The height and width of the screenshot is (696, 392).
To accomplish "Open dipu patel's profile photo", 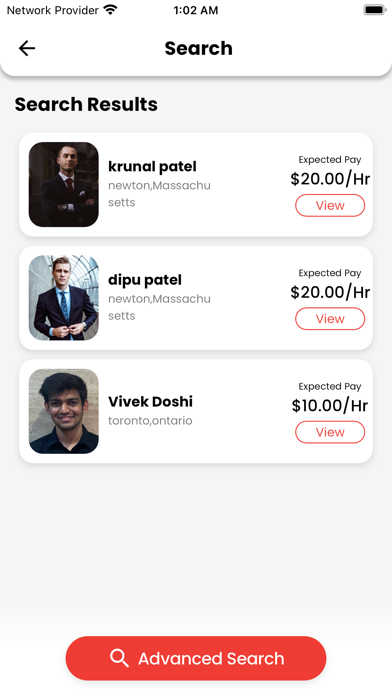I will coord(63,298).
